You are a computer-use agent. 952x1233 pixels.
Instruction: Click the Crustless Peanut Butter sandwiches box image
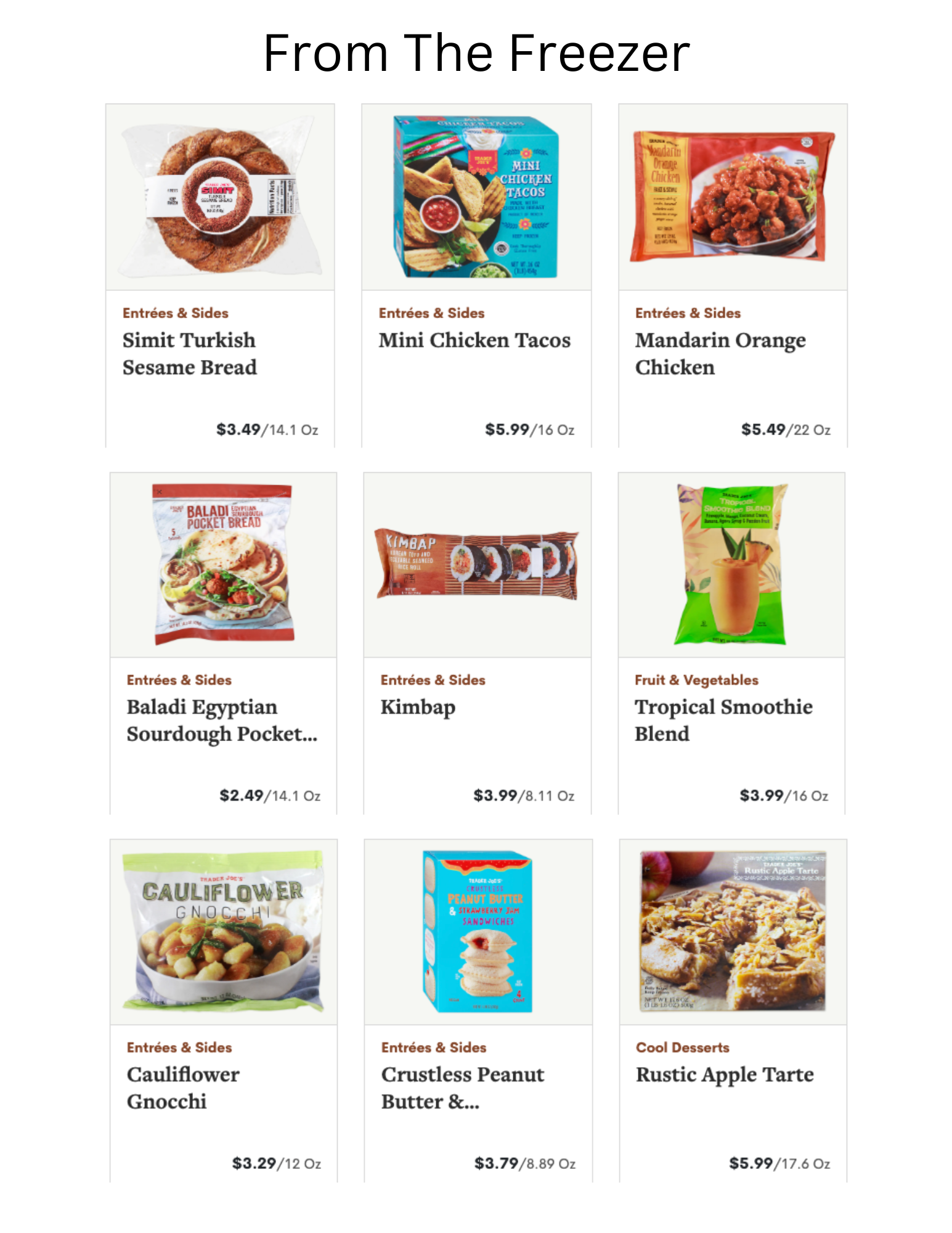pyautogui.click(x=478, y=932)
